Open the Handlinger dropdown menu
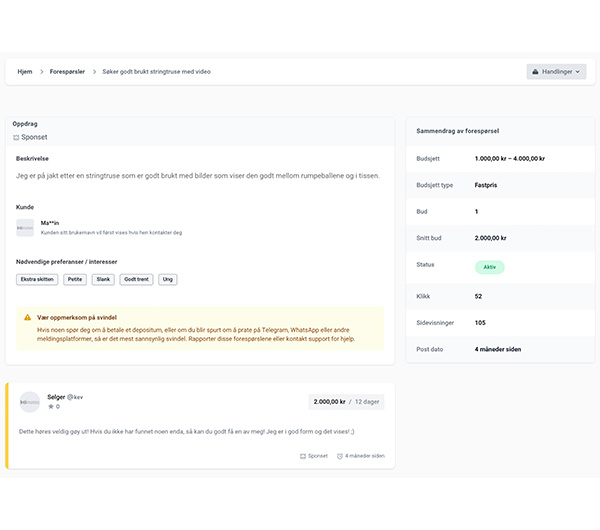600x530 pixels. [556, 72]
